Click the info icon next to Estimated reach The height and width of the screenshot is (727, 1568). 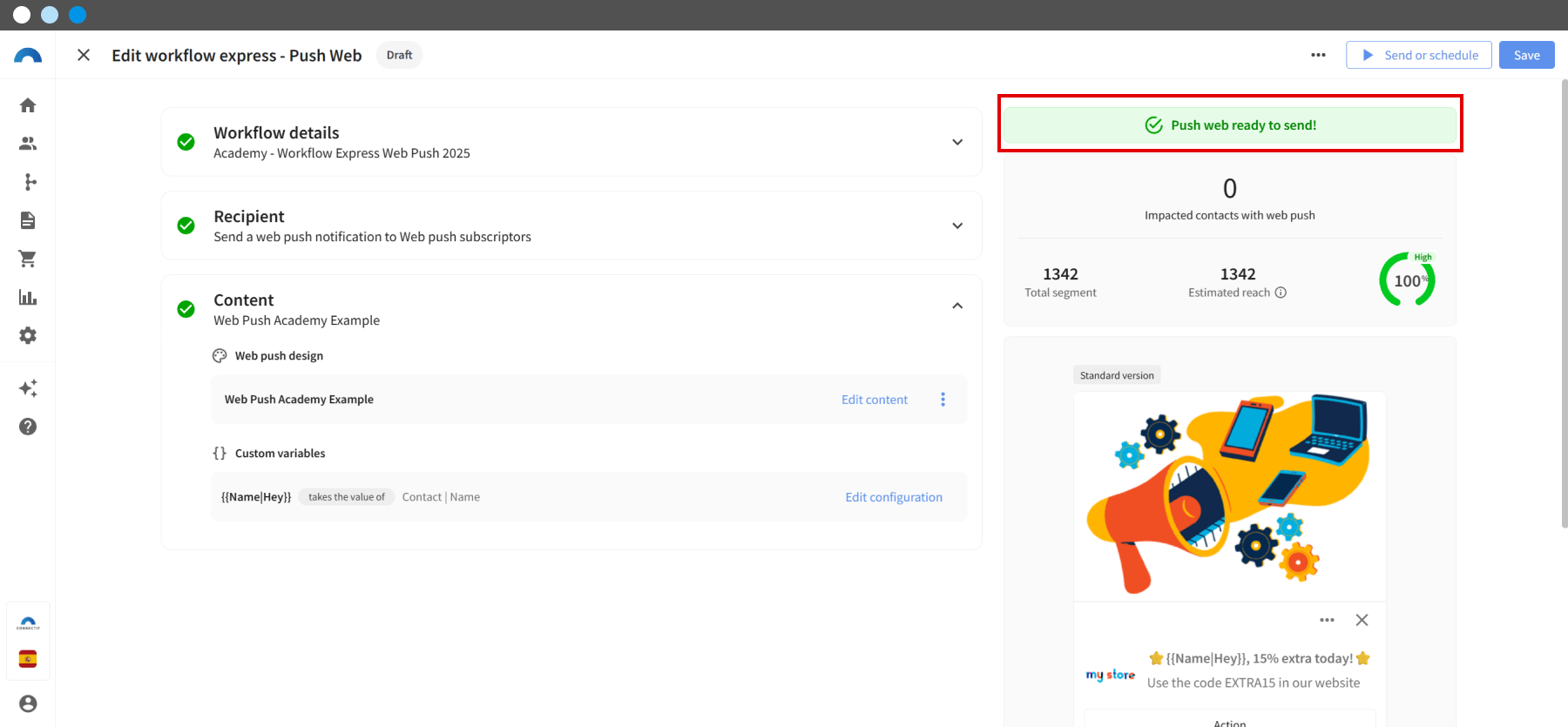[x=1281, y=293]
